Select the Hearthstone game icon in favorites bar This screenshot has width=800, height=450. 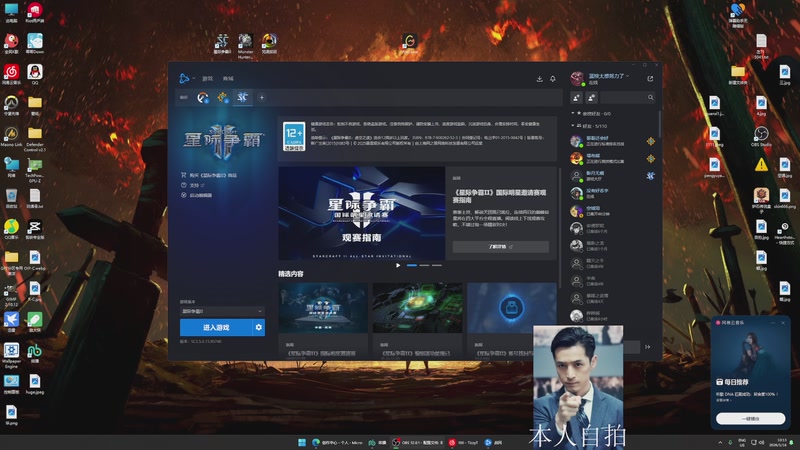coord(222,97)
